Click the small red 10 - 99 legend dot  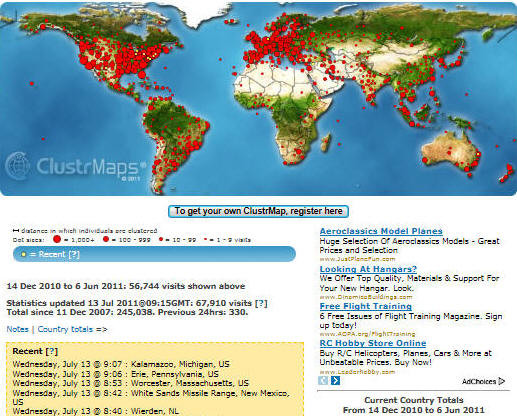click(x=161, y=239)
